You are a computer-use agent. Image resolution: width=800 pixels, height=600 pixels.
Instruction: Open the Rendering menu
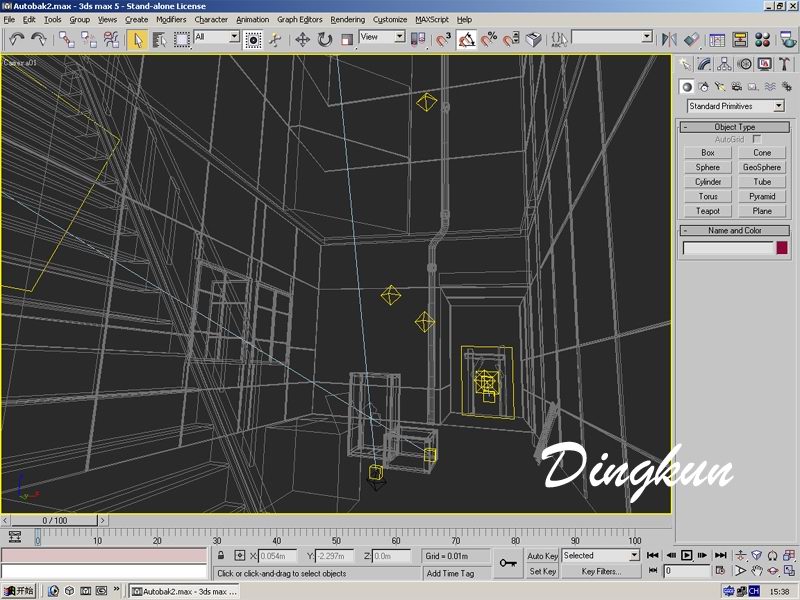point(348,19)
